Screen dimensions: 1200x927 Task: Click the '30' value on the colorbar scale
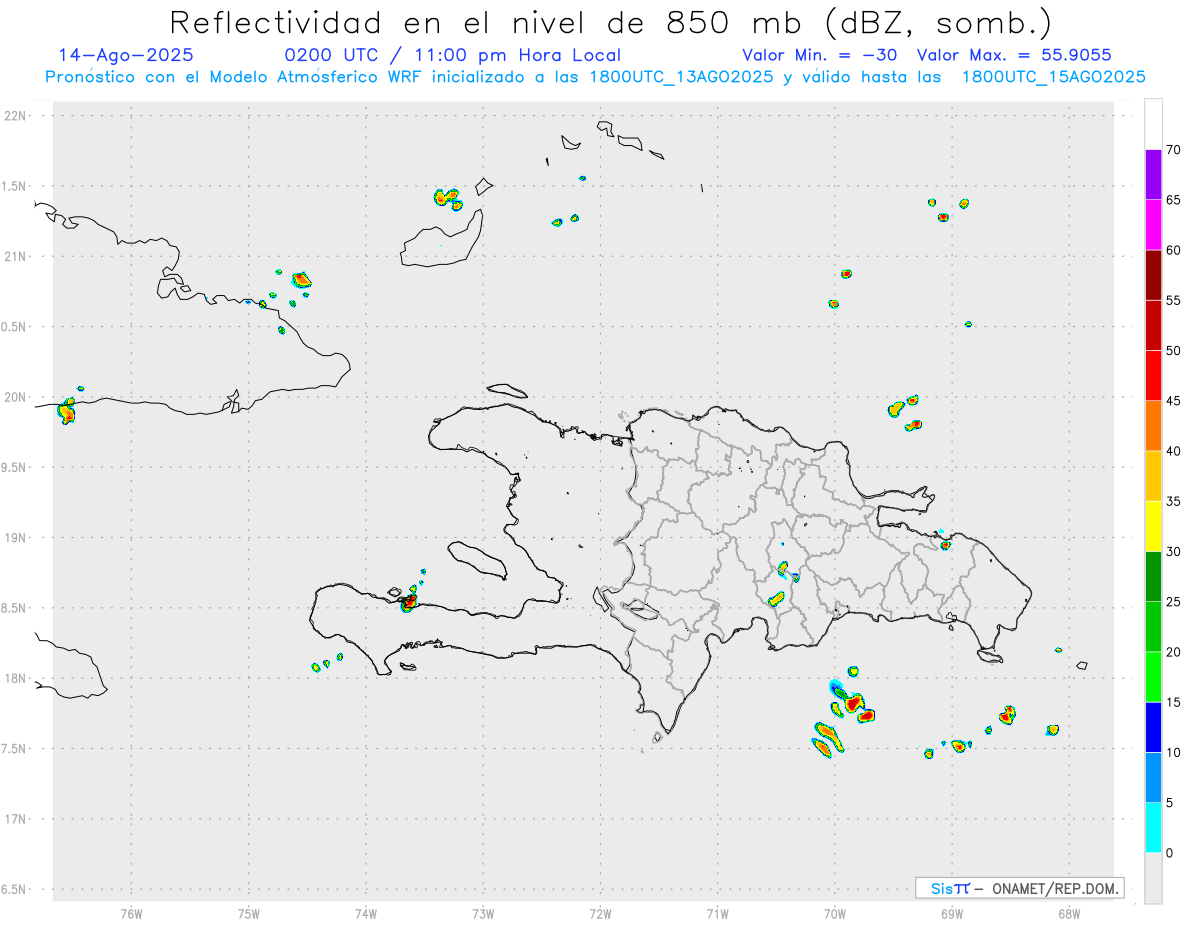(x=1173, y=552)
